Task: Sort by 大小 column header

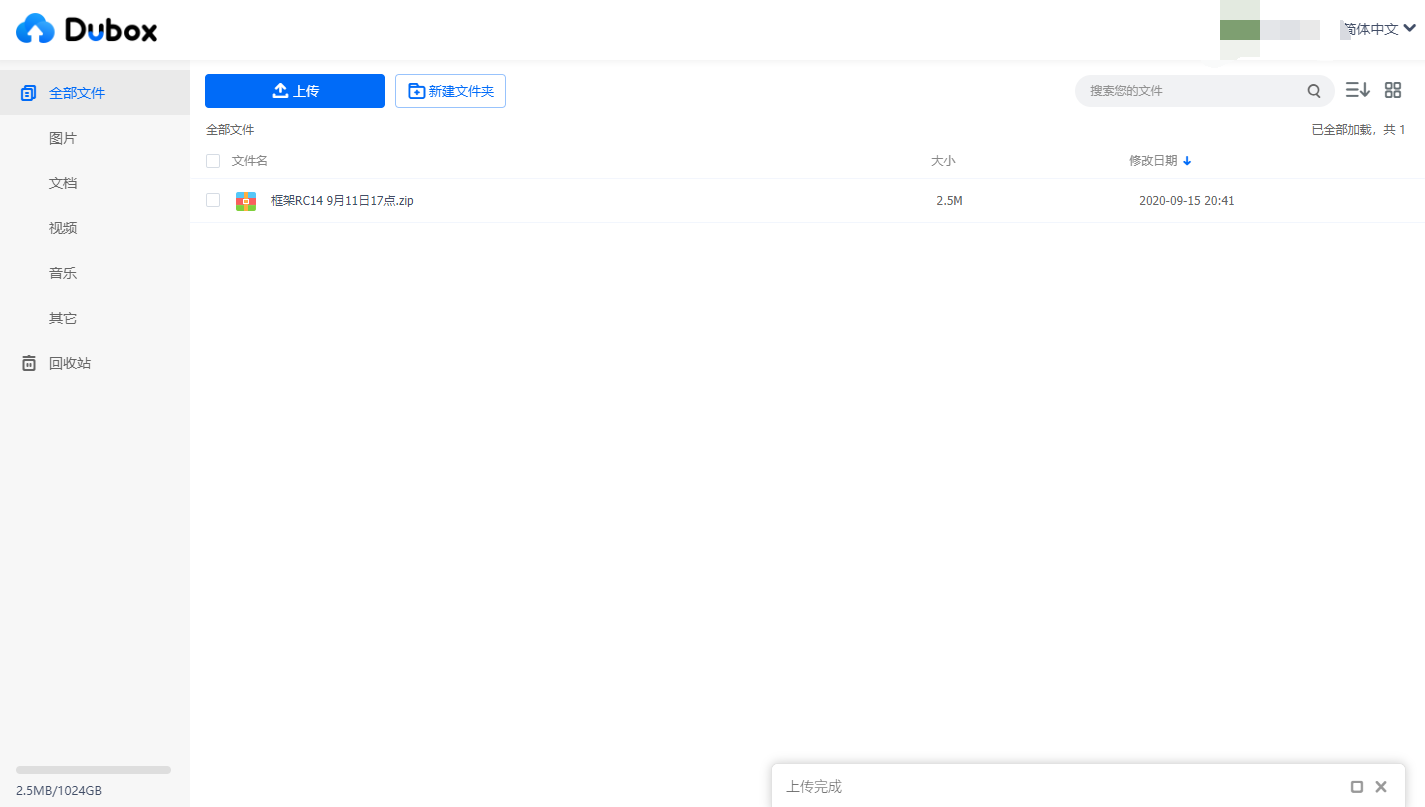Action: point(943,161)
